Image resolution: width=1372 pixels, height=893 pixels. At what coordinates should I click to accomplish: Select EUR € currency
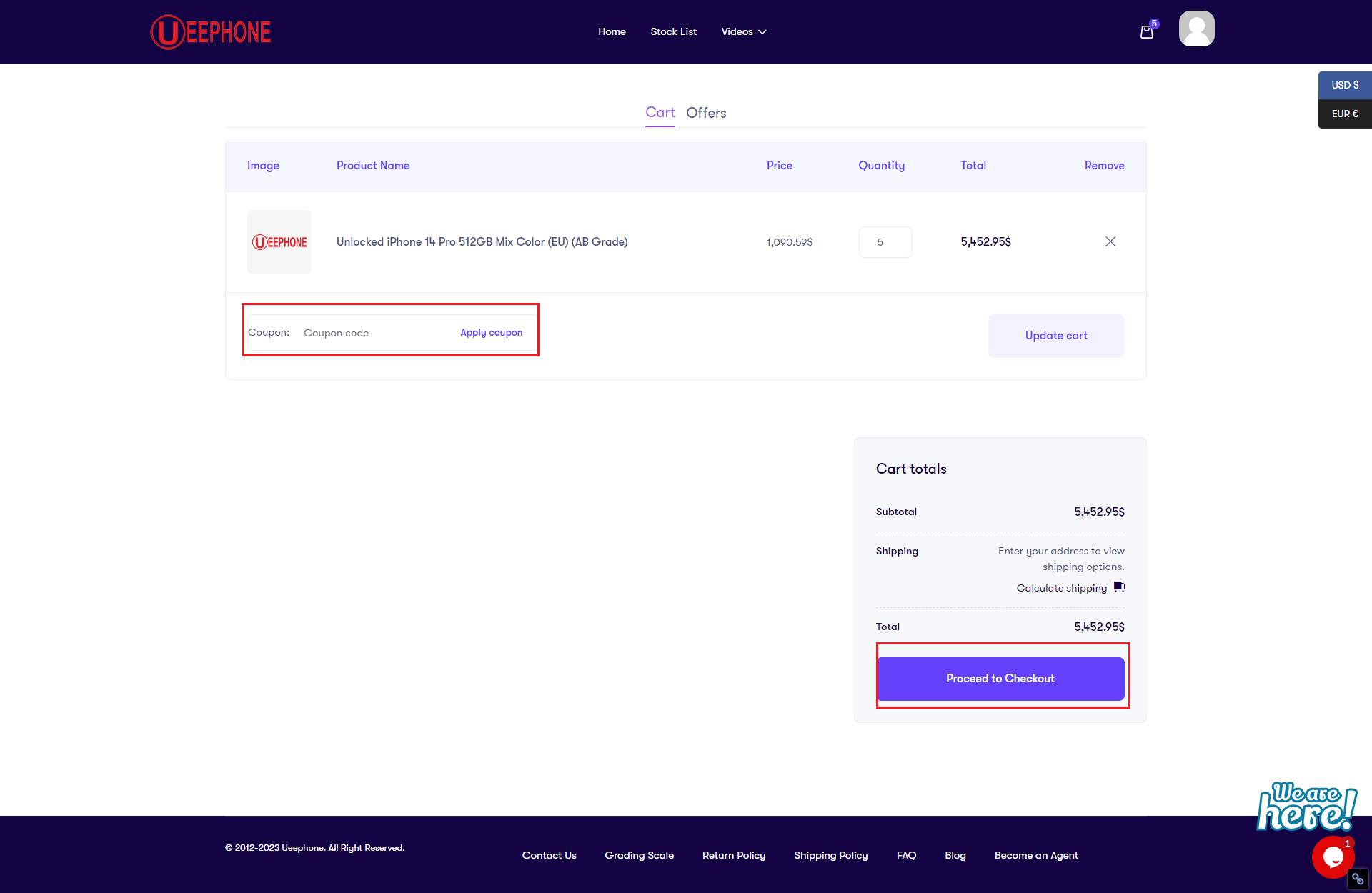point(1345,114)
